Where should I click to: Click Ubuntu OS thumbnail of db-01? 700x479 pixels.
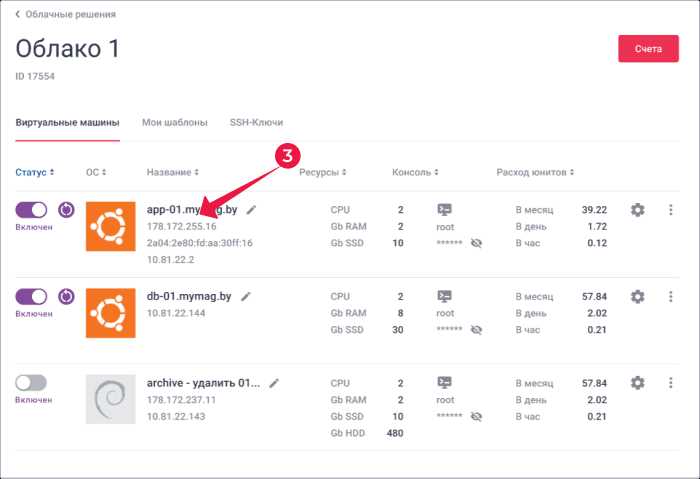(x=110, y=312)
